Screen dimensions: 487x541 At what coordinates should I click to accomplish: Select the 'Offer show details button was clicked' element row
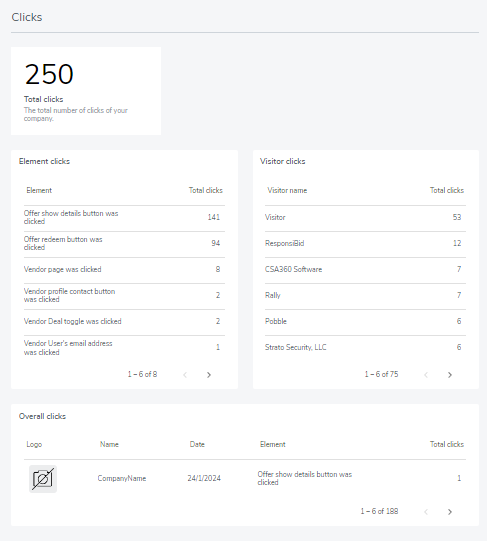(x=124, y=218)
